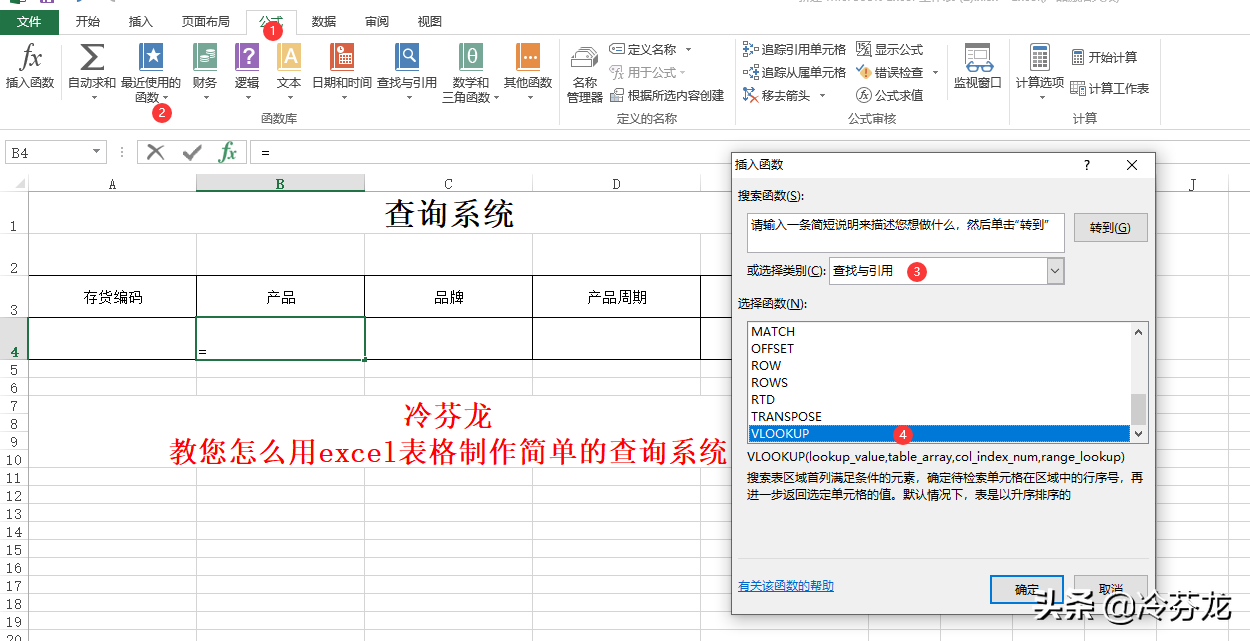Screen dimensions: 1250x641
Task: Switch to the Data (数据) tab
Action: (x=323, y=21)
